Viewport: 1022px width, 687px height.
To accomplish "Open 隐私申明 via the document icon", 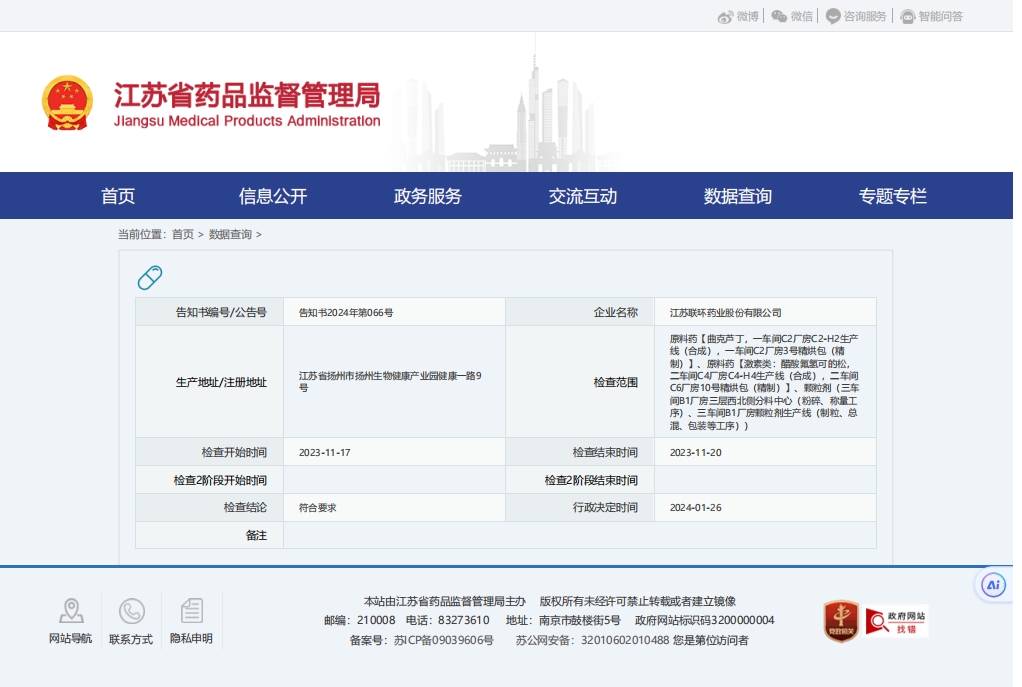I will pyautogui.click(x=191, y=608).
